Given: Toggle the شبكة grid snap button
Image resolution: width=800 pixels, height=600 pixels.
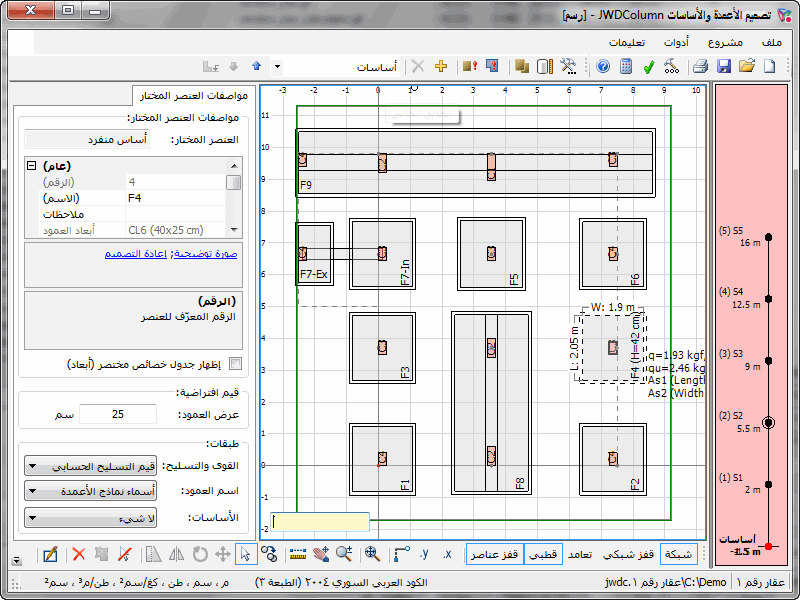Looking at the screenshot, I should coord(679,554).
